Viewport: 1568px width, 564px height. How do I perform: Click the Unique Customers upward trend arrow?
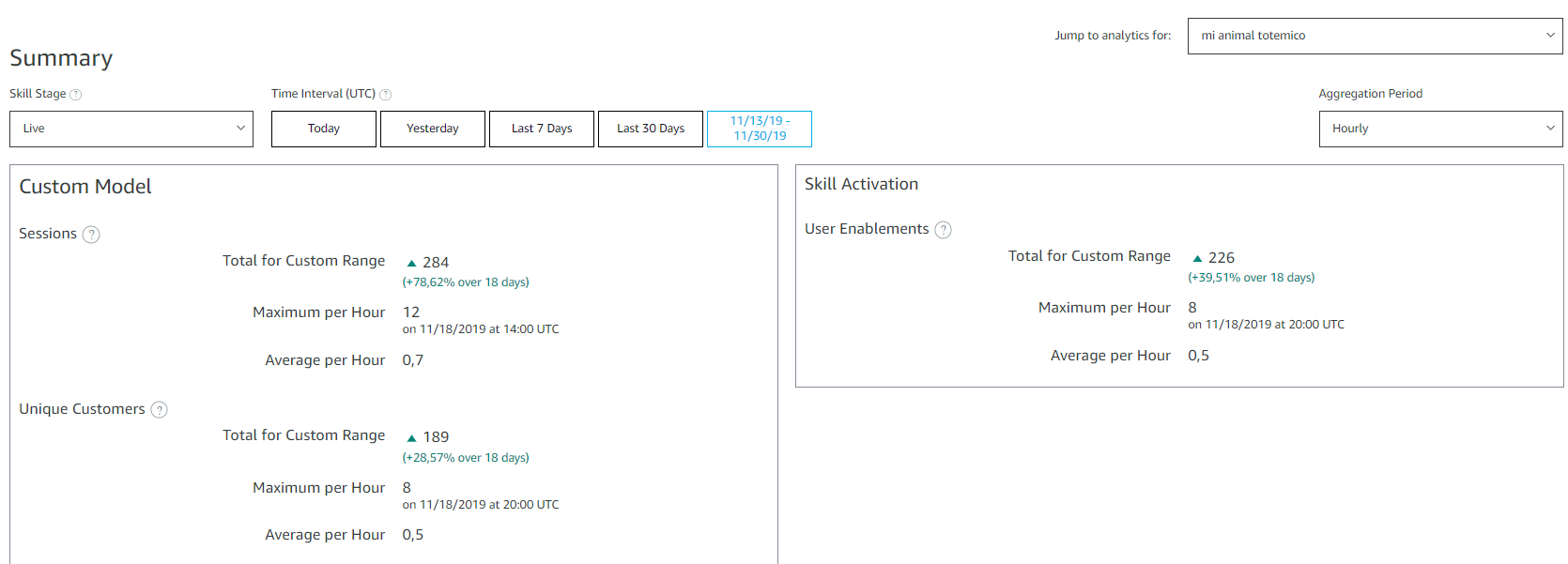point(411,438)
